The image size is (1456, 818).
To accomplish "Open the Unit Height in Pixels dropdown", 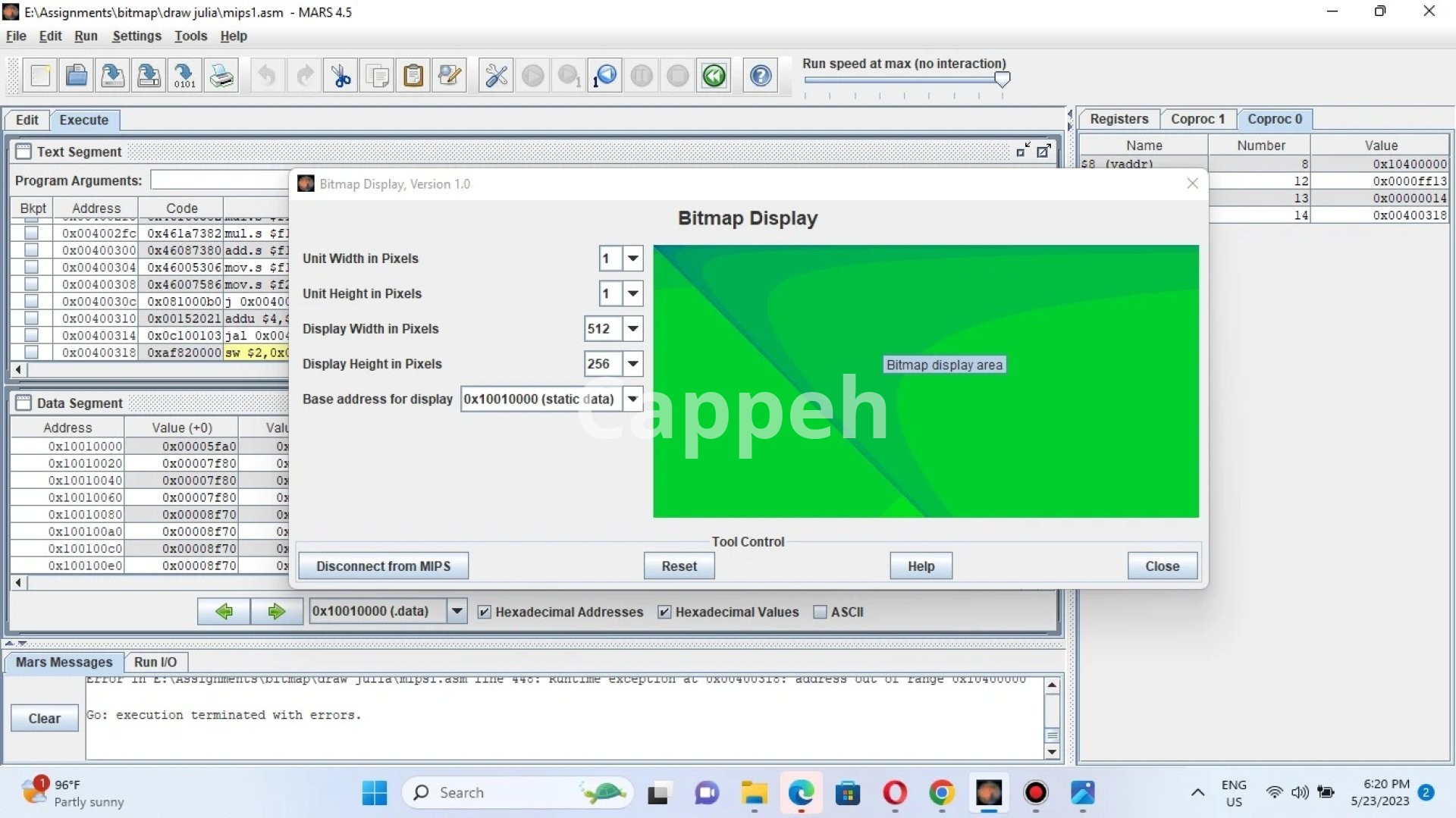I will (x=632, y=294).
